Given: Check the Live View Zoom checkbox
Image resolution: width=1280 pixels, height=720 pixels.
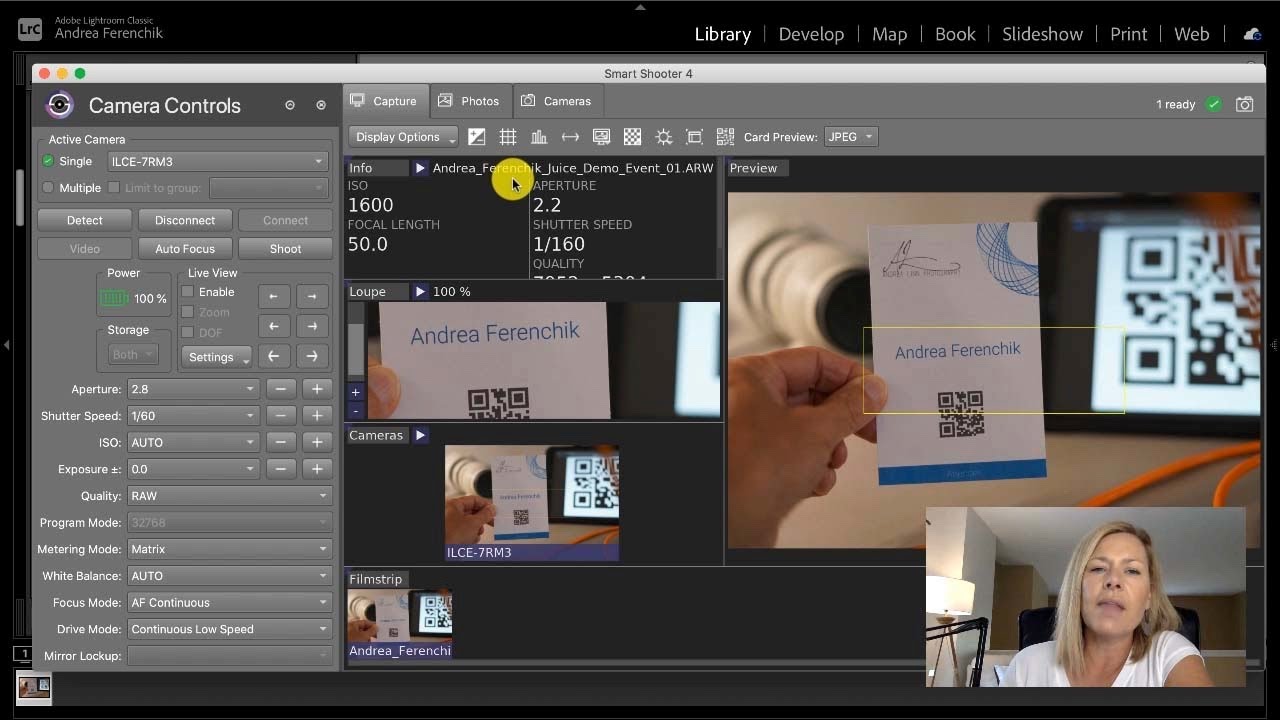Looking at the screenshot, I should pos(187,312).
